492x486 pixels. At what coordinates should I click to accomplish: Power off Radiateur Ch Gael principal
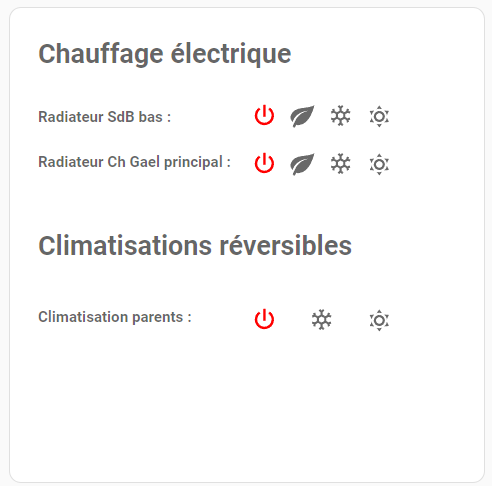click(264, 163)
